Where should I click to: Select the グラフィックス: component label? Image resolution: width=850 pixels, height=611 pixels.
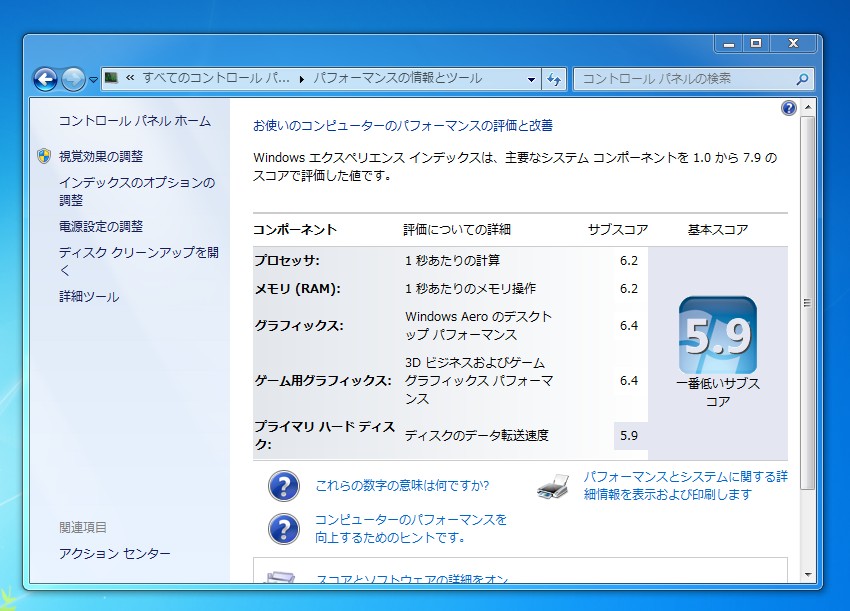coord(299,326)
